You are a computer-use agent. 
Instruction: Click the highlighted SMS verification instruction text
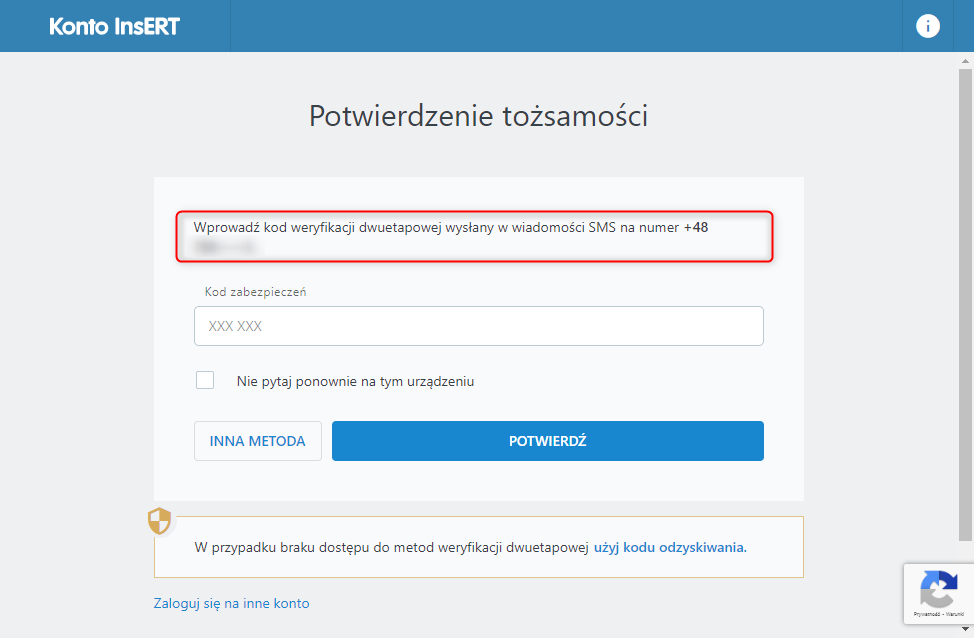pyautogui.click(x=440, y=227)
